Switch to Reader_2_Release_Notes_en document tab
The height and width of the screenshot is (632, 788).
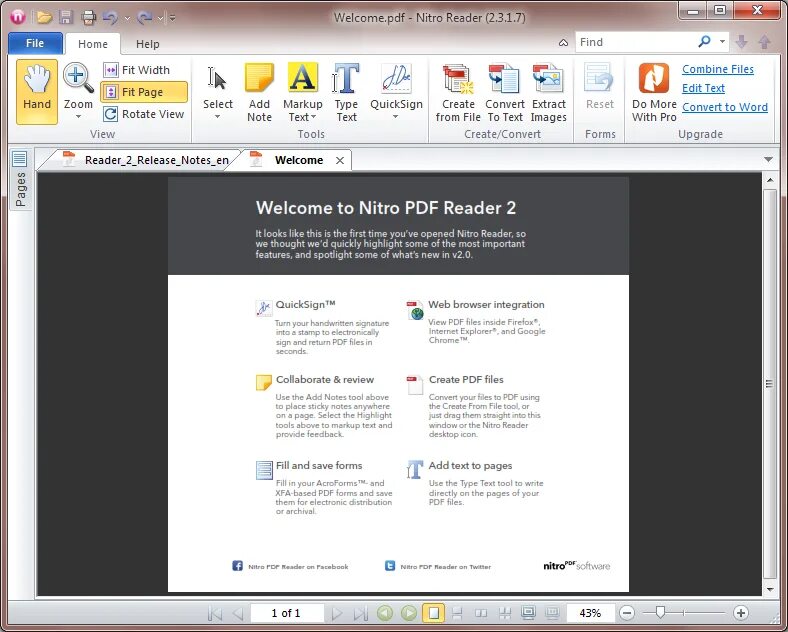click(x=145, y=160)
